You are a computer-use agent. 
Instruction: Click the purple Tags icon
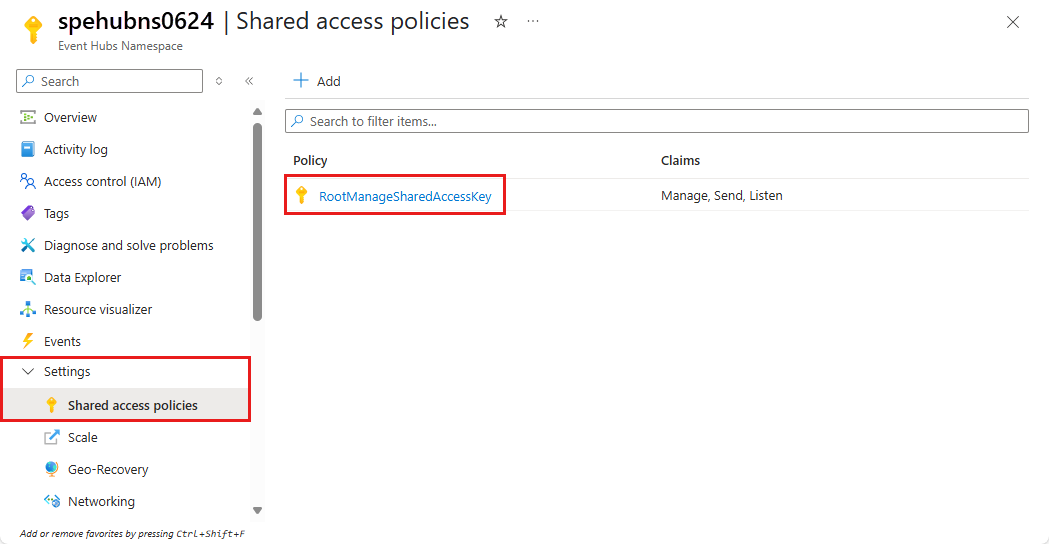pyautogui.click(x=28, y=214)
